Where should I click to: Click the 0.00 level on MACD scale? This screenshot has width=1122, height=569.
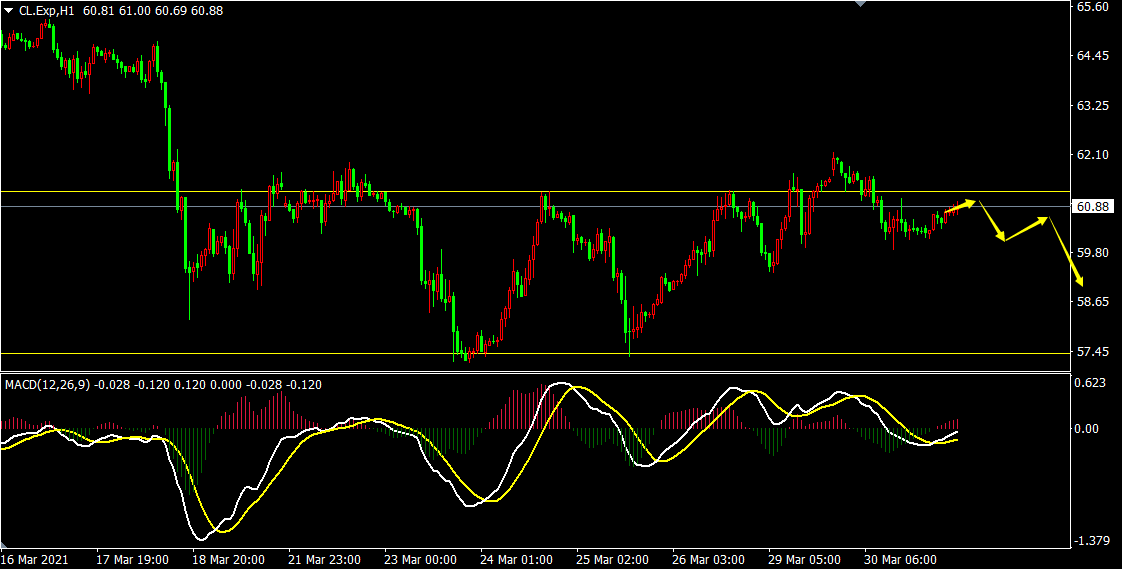tap(1088, 429)
